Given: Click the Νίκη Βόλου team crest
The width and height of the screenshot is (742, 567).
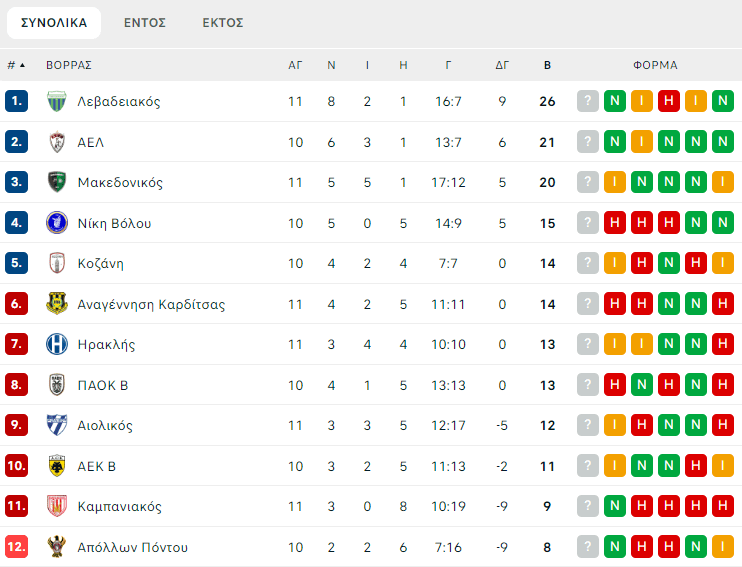Looking at the screenshot, I should 57,223.
